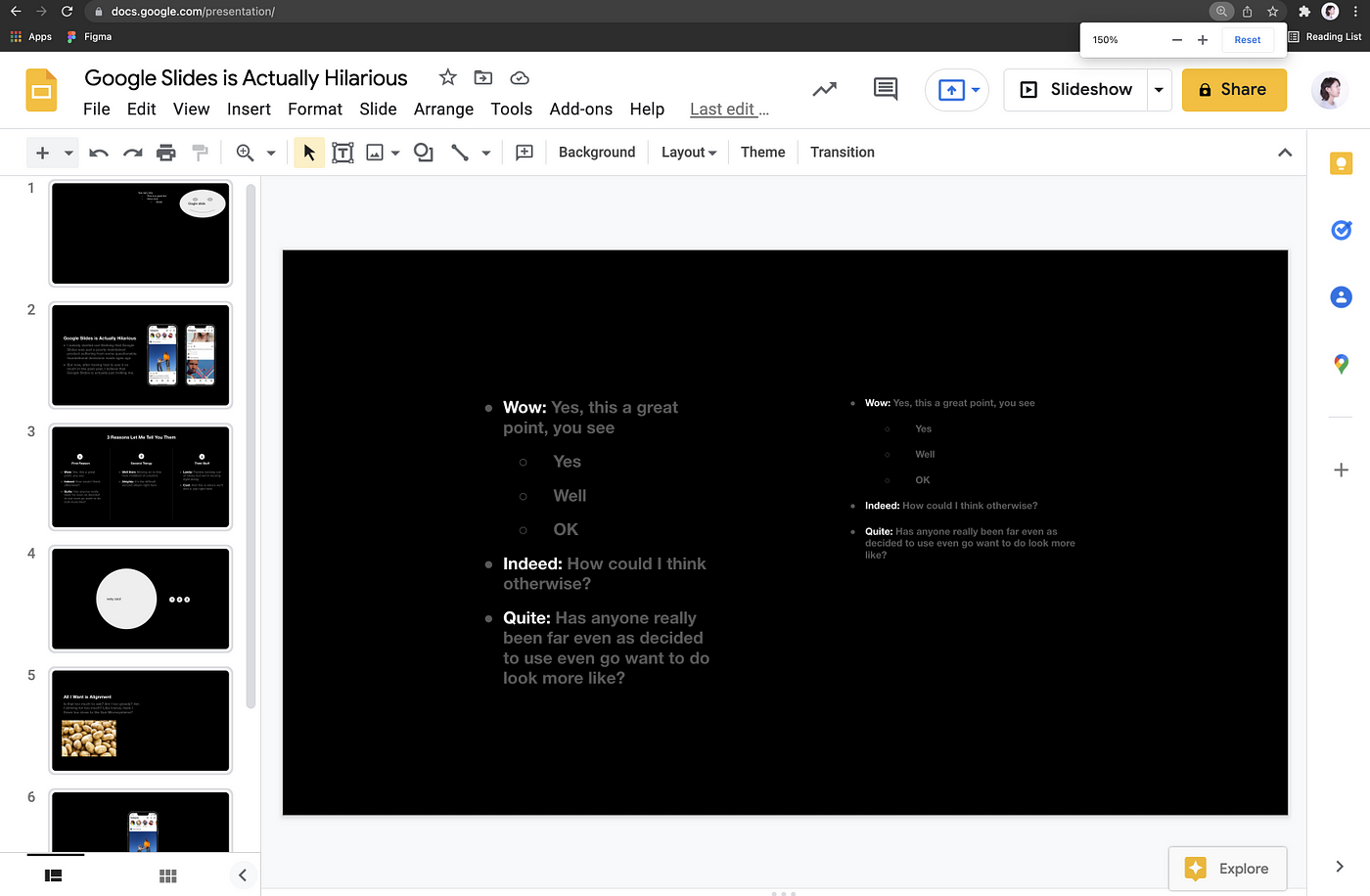
Task: Click the Explore button
Action: tap(1228, 869)
